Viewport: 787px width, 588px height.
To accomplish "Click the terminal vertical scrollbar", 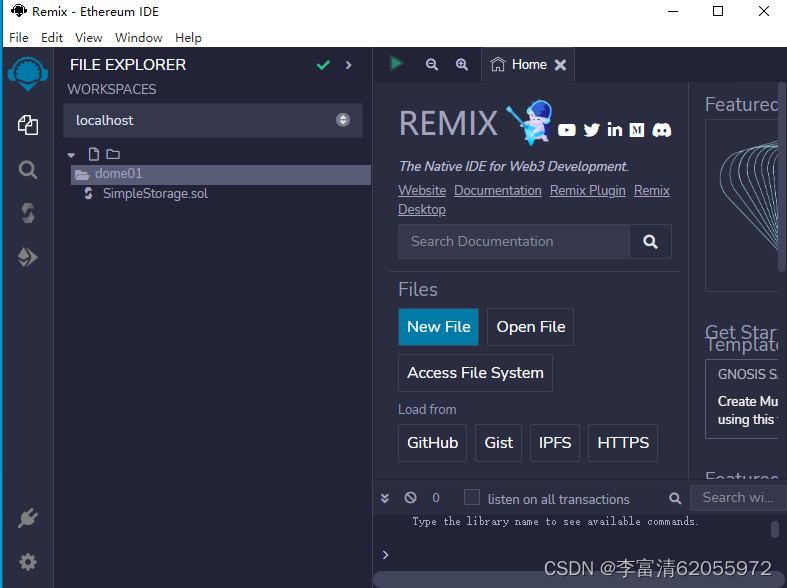I will [x=775, y=529].
